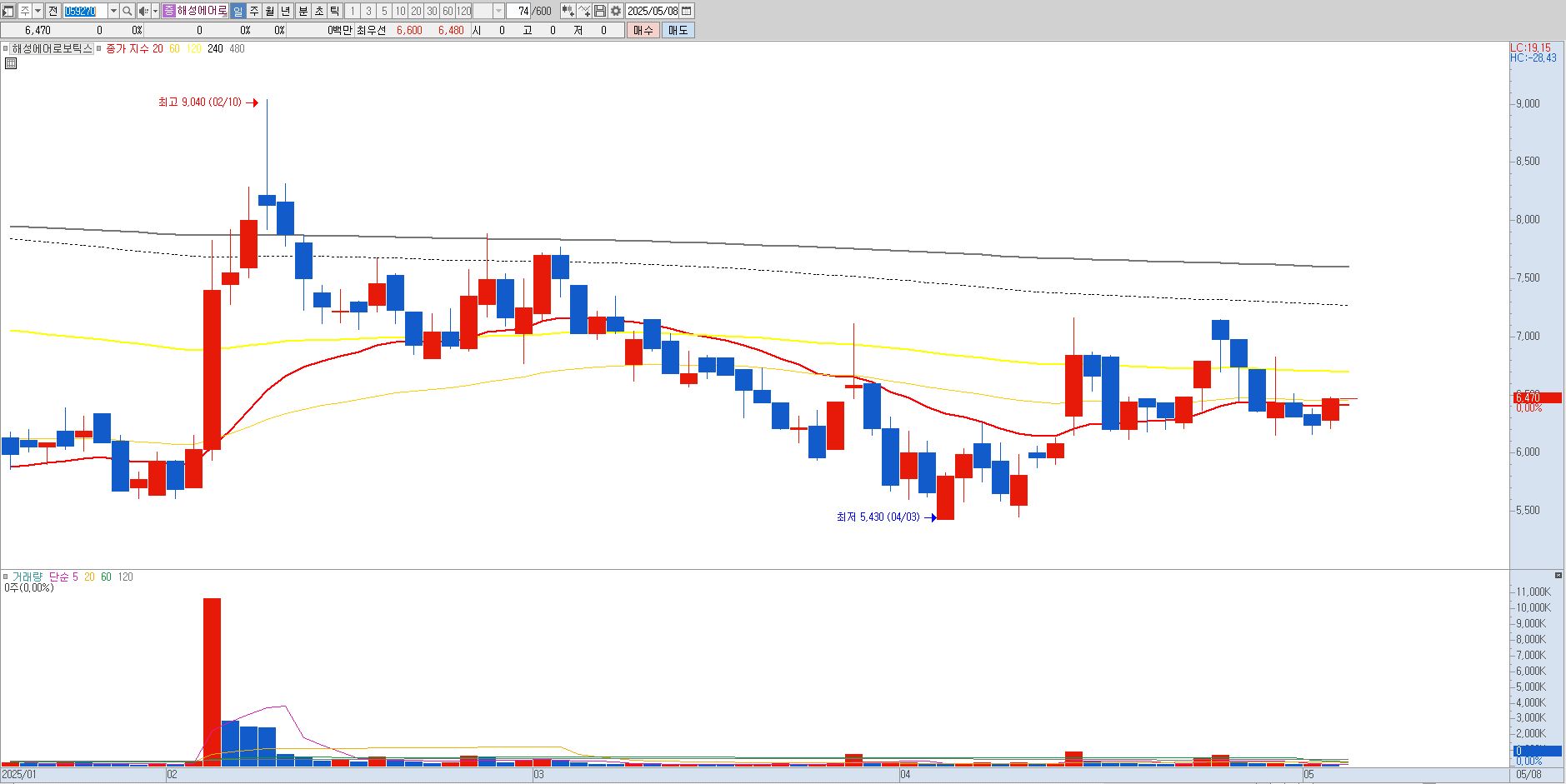Click the 주 button at toolbar start
Image resolution: width=1566 pixels, height=784 pixels.
pyautogui.click(x=25, y=11)
